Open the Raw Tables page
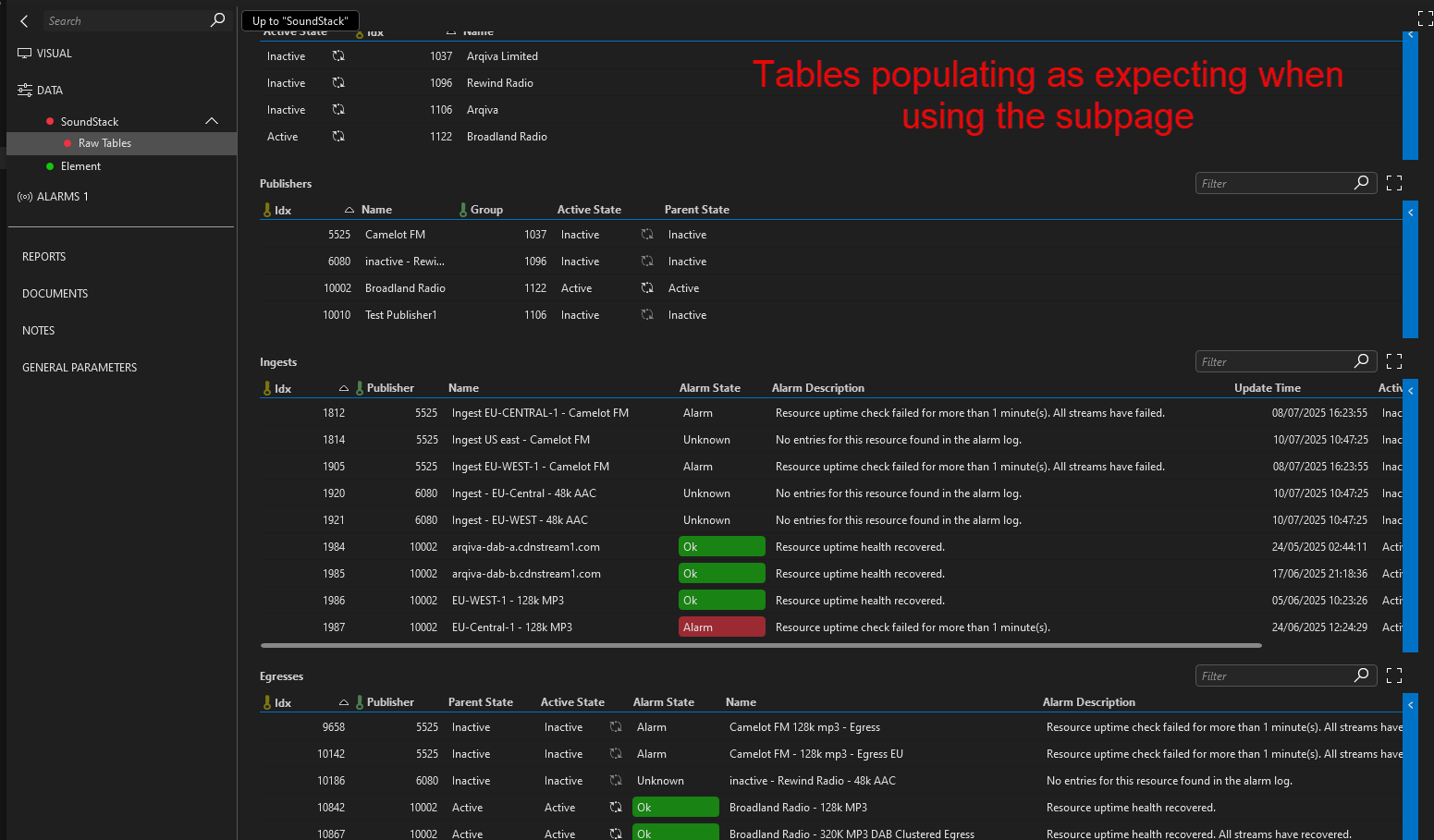 pos(104,143)
